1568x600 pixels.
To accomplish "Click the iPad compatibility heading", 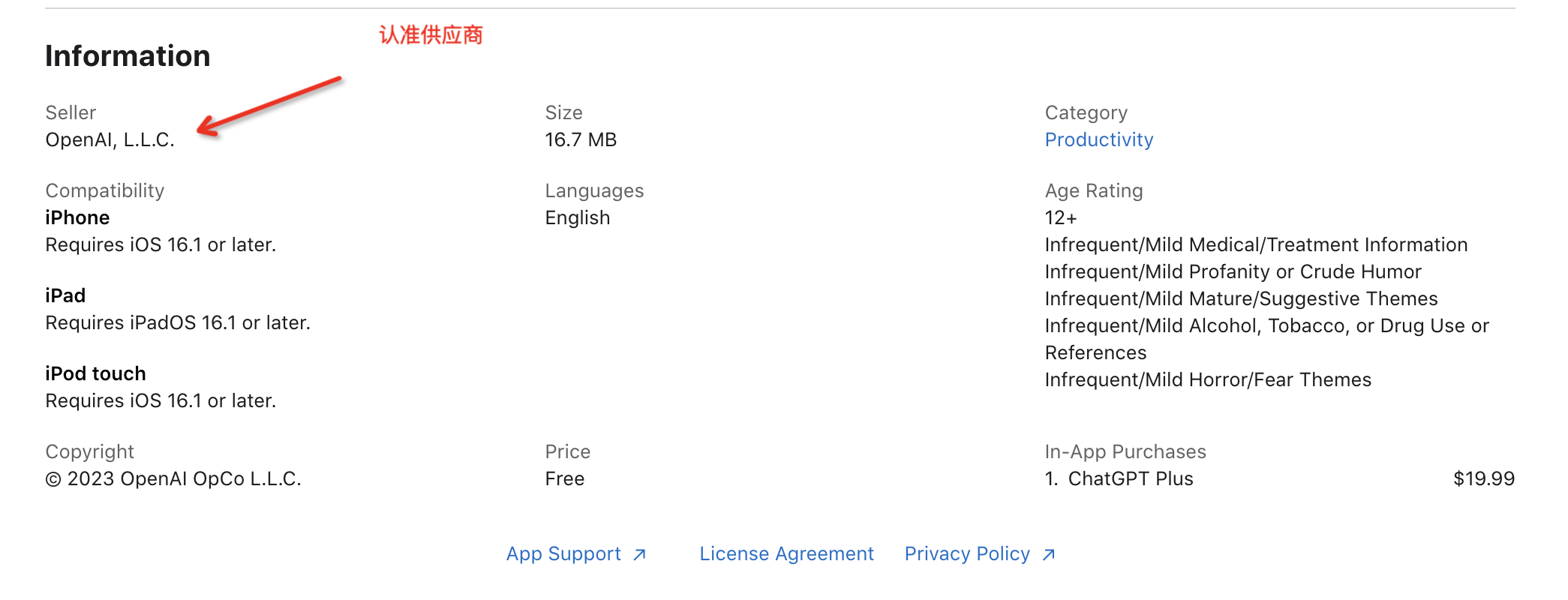I will click(x=65, y=295).
